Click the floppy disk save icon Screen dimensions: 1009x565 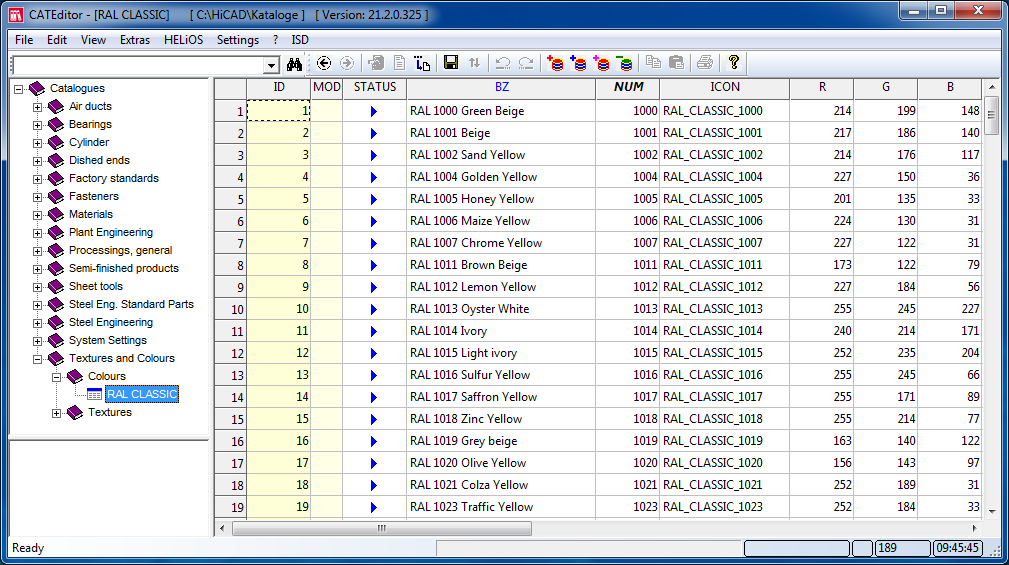coord(451,63)
